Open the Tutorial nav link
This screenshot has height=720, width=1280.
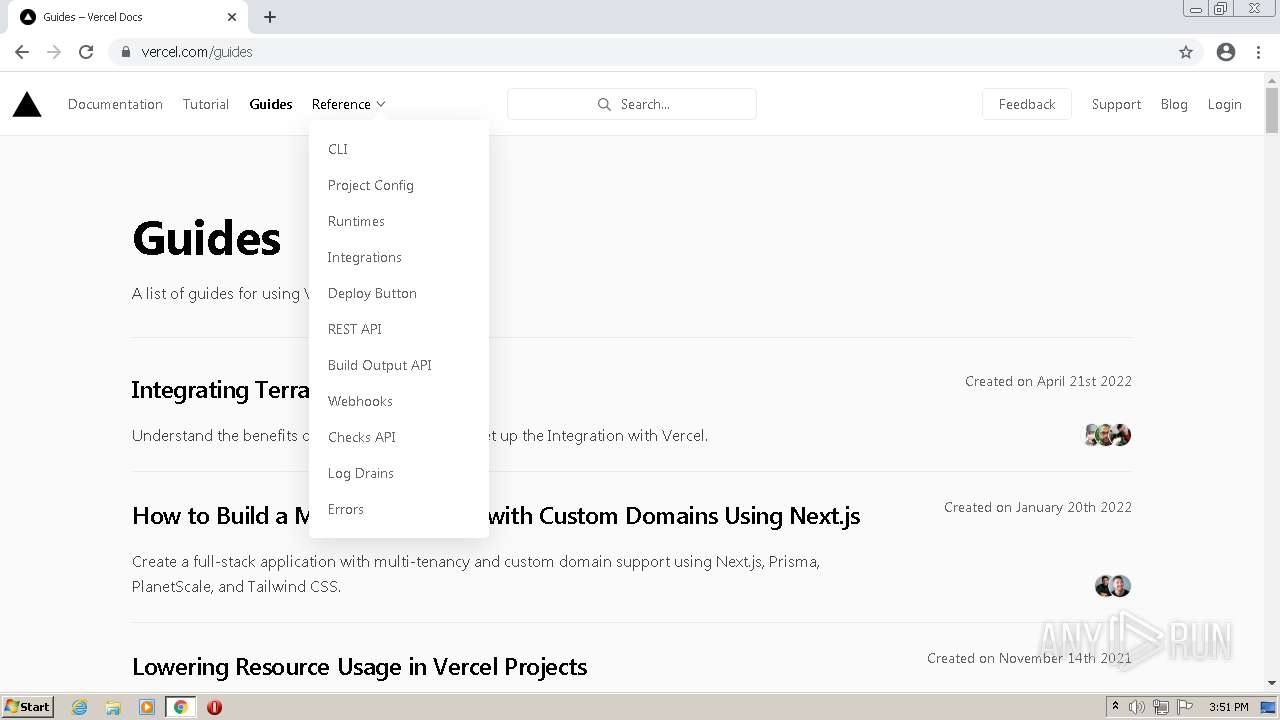point(206,104)
